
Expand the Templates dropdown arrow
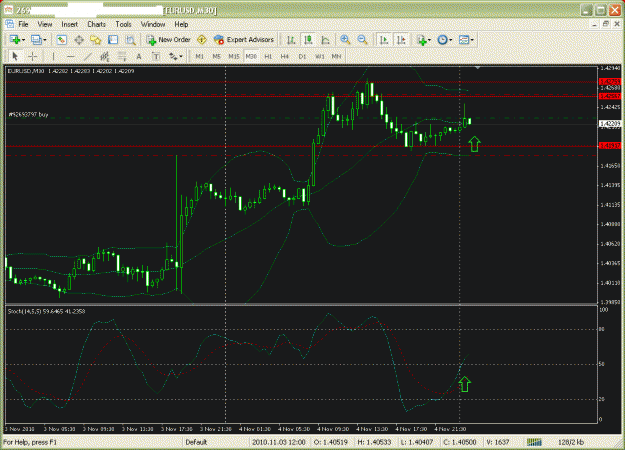pyautogui.click(x=472, y=40)
